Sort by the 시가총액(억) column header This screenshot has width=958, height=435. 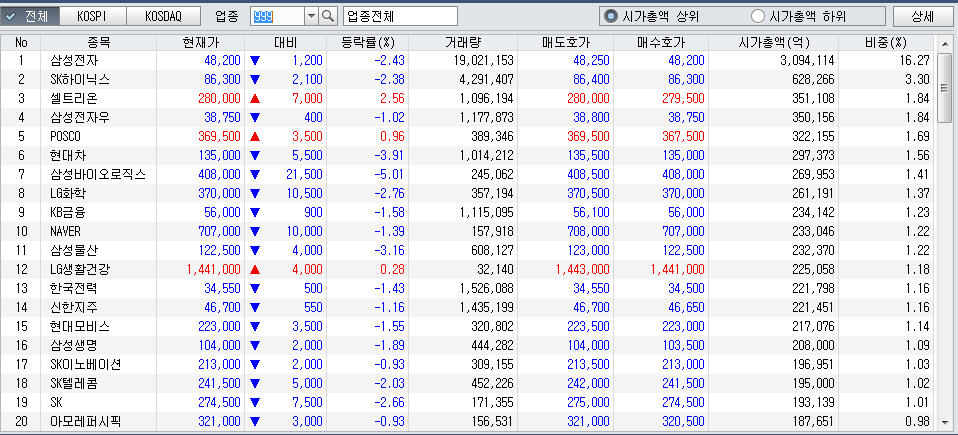773,43
